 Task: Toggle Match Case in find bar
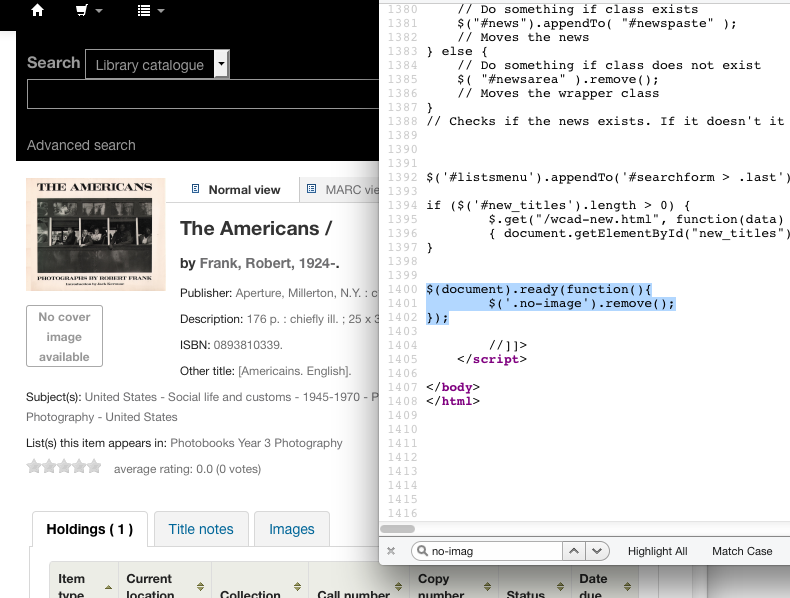click(x=742, y=551)
